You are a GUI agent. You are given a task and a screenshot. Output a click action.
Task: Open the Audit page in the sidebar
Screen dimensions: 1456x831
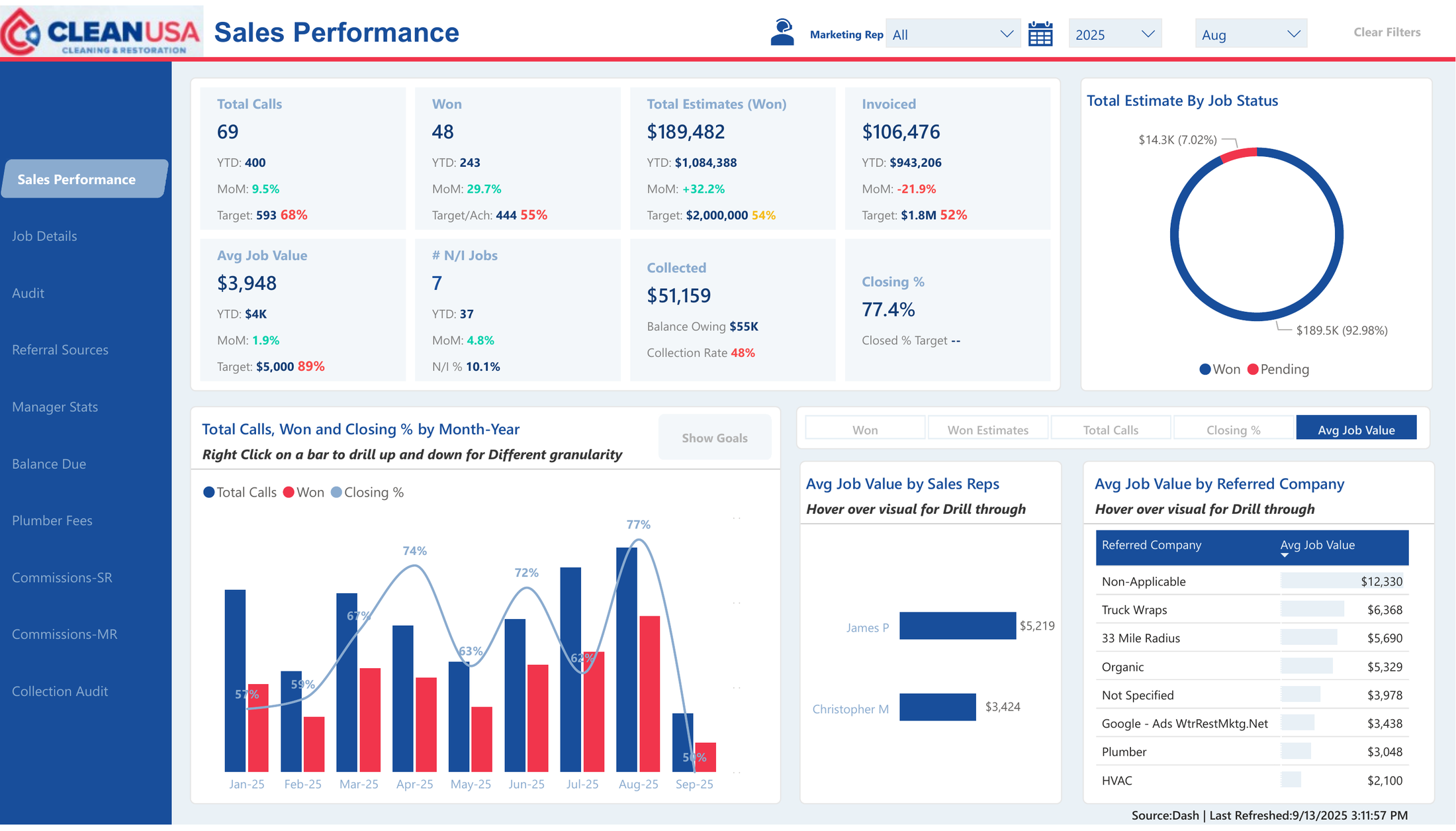[x=28, y=293]
